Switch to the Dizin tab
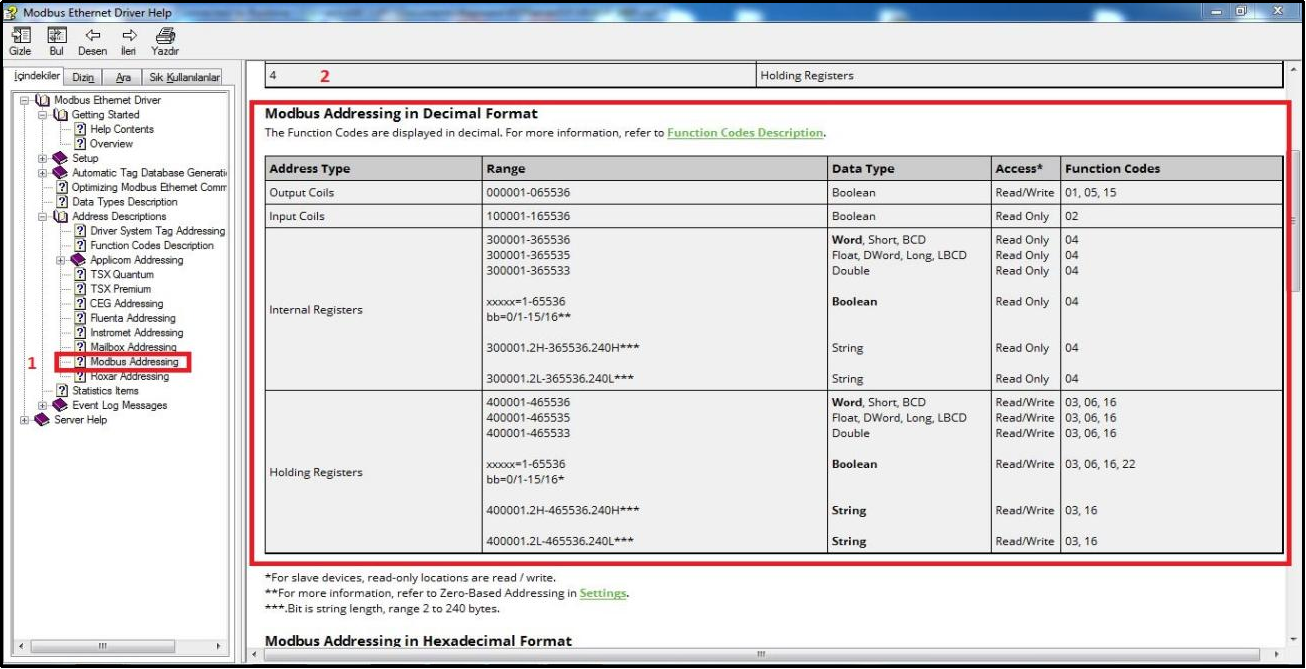 [x=84, y=77]
